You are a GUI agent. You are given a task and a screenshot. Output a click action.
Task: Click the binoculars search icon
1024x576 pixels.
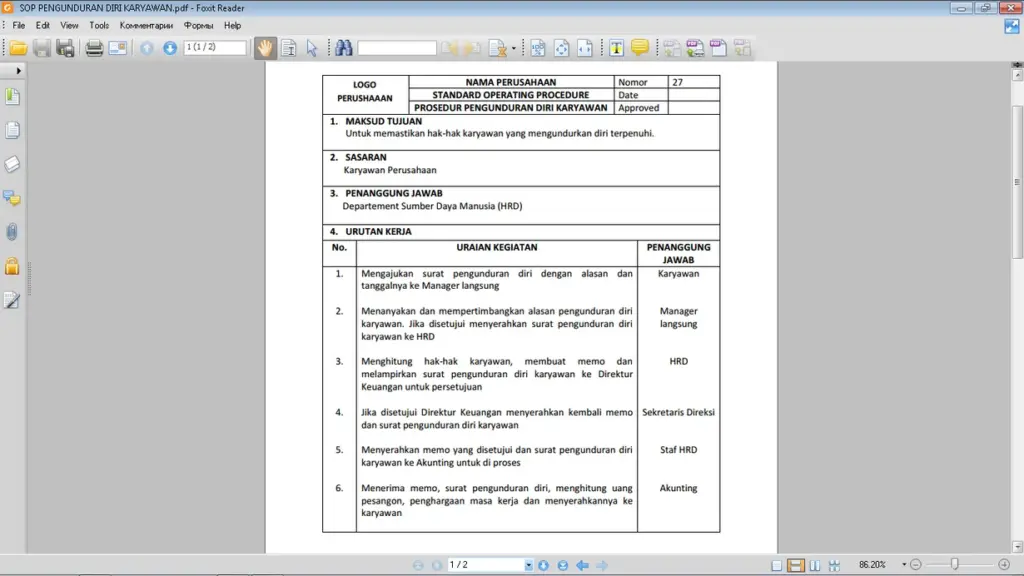coord(344,48)
